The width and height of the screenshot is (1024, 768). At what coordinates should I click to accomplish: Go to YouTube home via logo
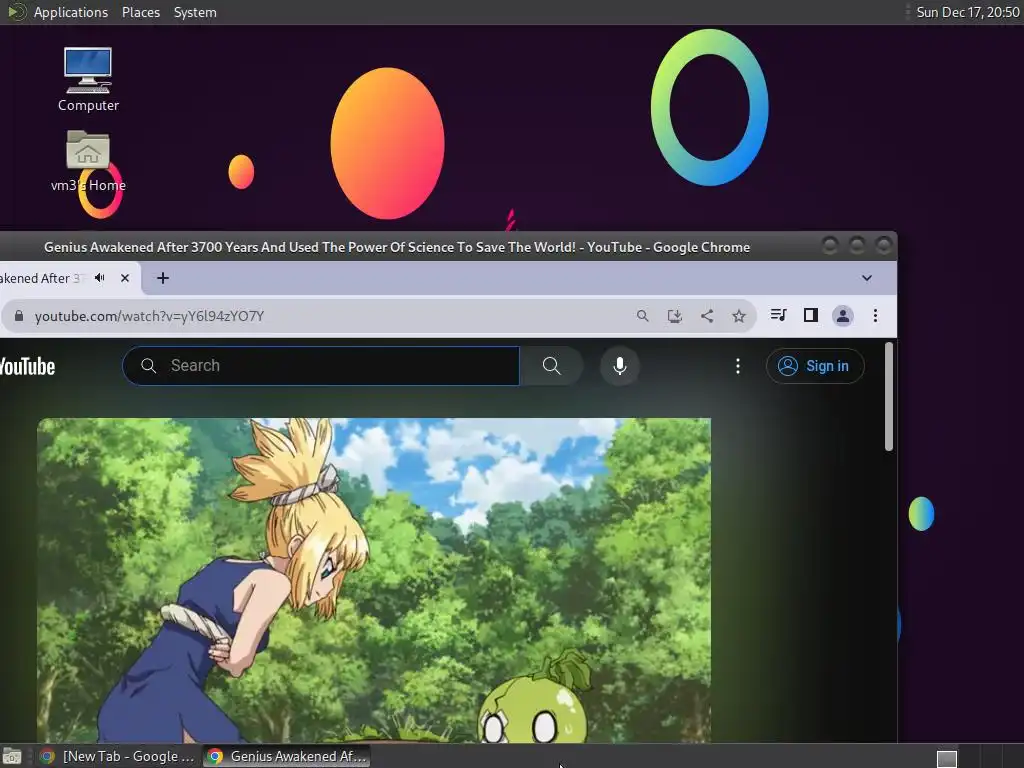point(27,366)
